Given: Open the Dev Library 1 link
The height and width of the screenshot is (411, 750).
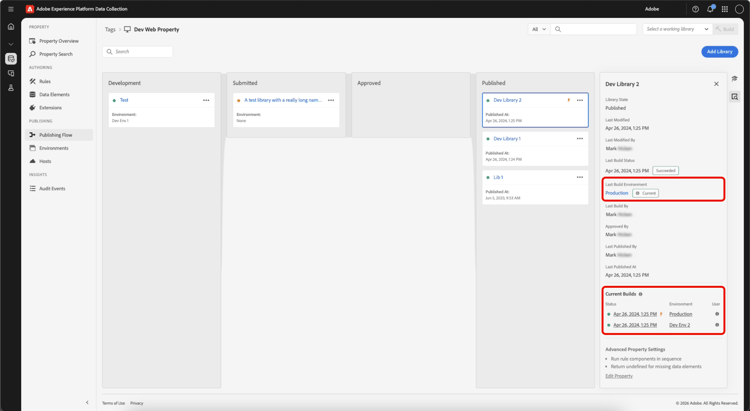Looking at the screenshot, I should pos(507,139).
